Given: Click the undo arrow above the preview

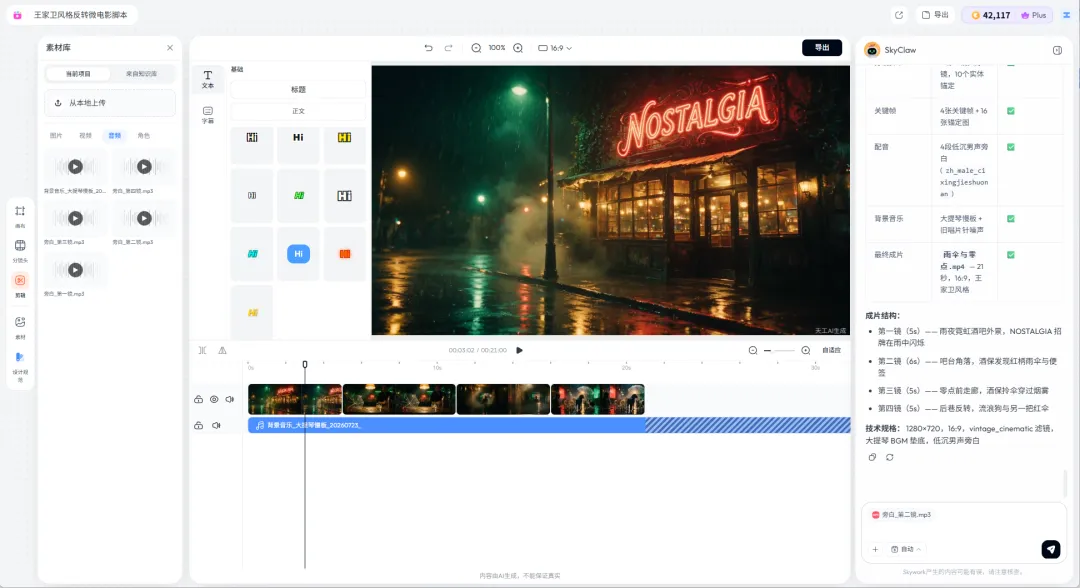Looking at the screenshot, I should pyautogui.click(x=428, y=48).
